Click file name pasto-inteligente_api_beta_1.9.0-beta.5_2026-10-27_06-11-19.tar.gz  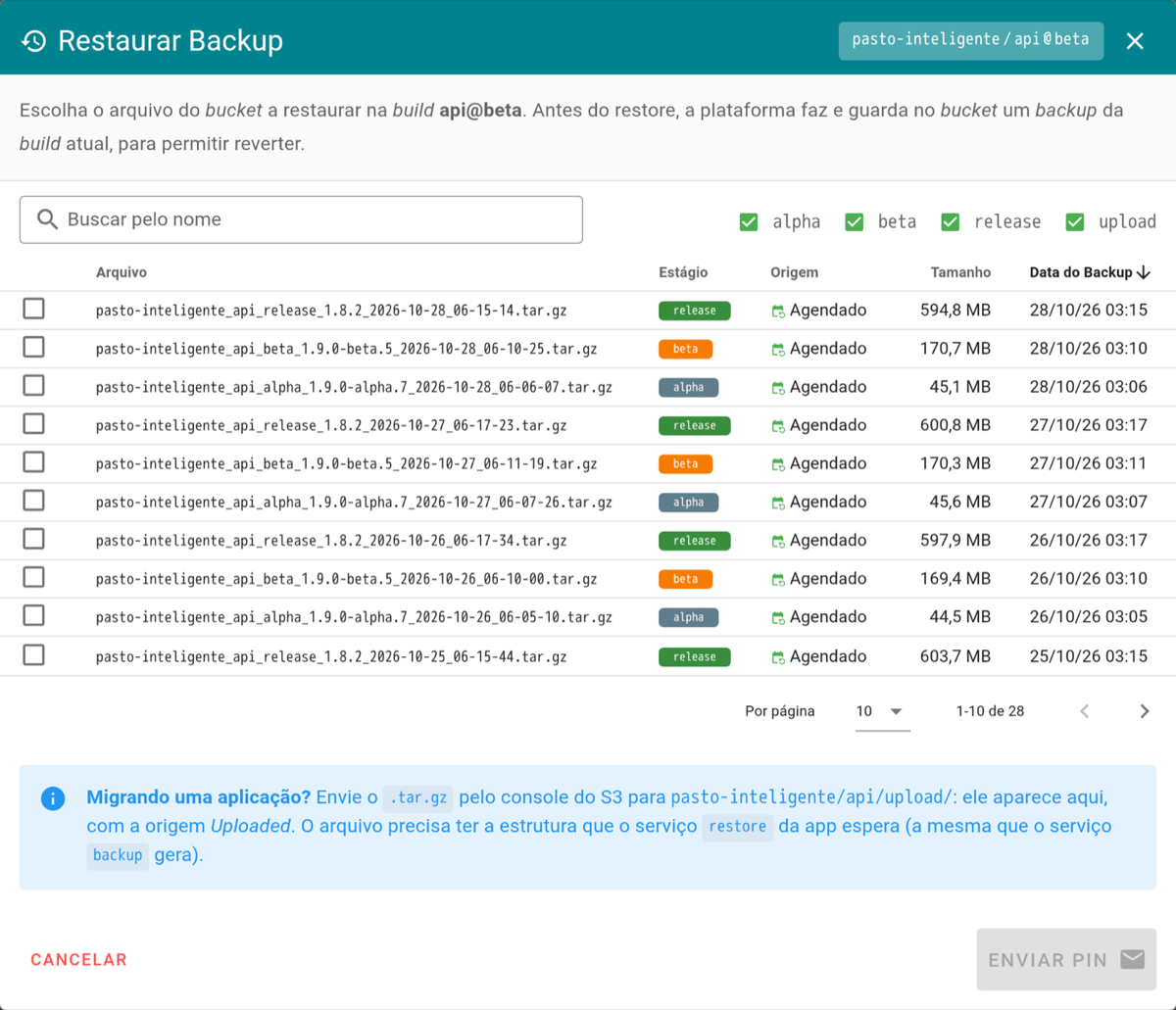click(x=347, y=463)
